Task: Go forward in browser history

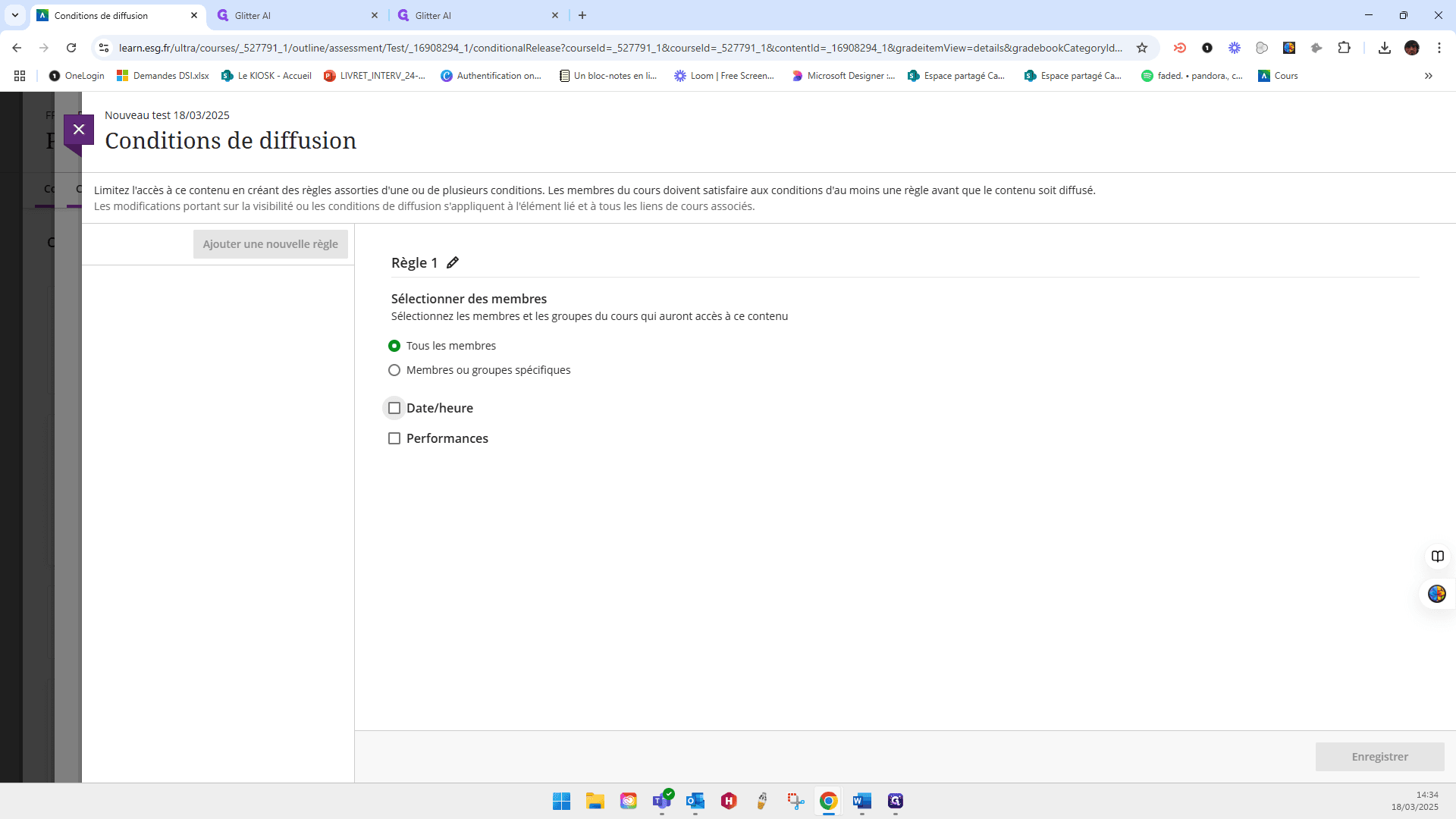Action: coord(44,48)
